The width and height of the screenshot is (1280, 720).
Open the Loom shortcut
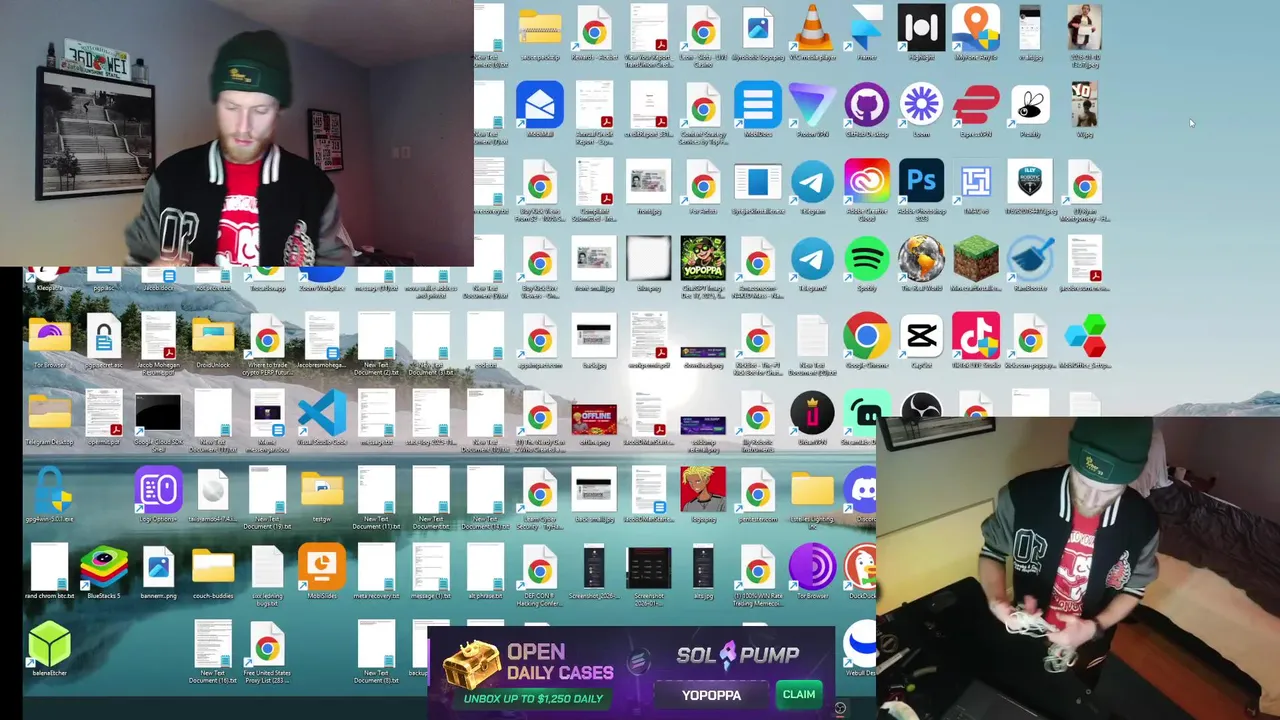[921, 105]
